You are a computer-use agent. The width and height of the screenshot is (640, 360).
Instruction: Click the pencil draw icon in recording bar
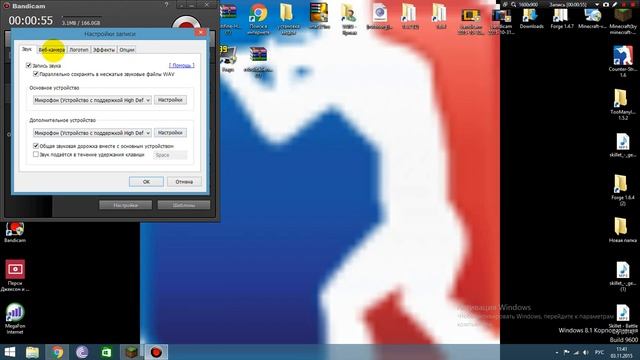tap(615, 4)
